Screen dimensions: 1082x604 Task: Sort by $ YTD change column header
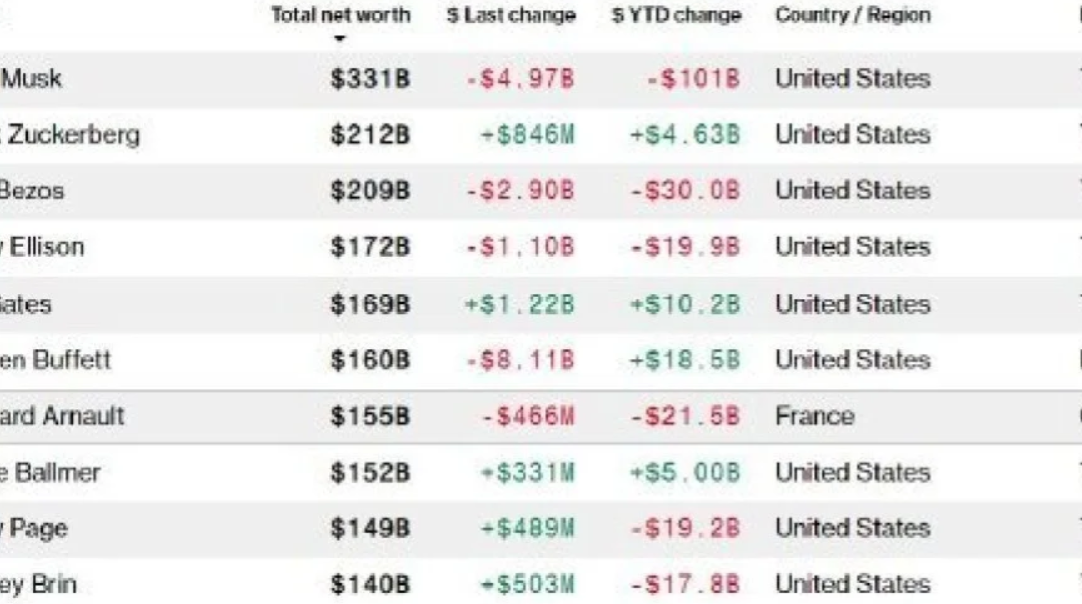pos(676,14)
